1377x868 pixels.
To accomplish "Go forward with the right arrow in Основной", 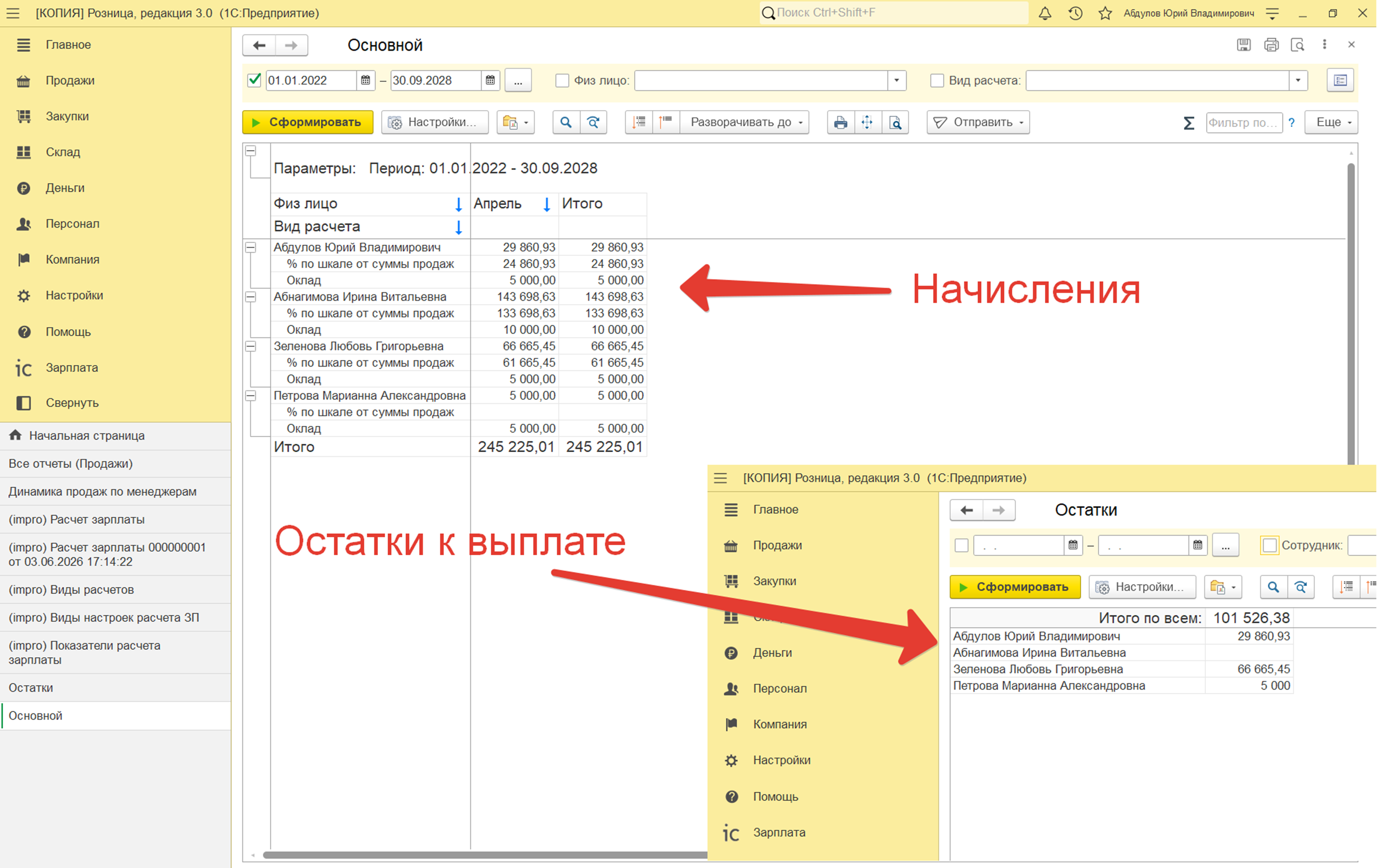I will click(x=291, y=45).
